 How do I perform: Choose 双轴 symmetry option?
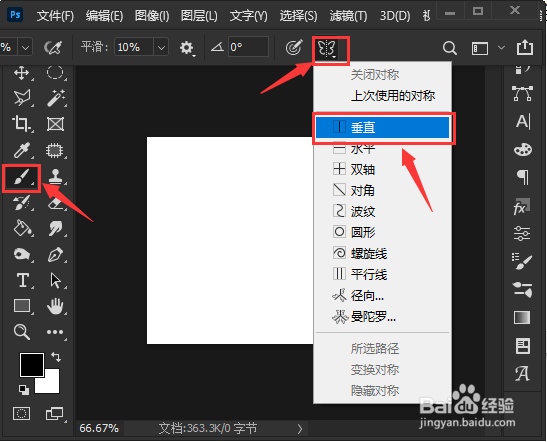tap(382, 170)
